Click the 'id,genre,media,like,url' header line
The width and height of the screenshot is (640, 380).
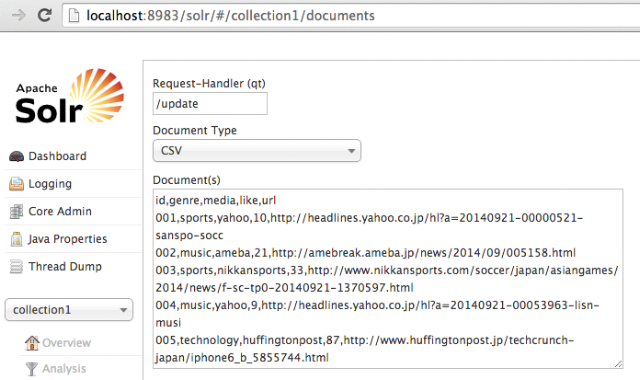(x=216, y=200)
